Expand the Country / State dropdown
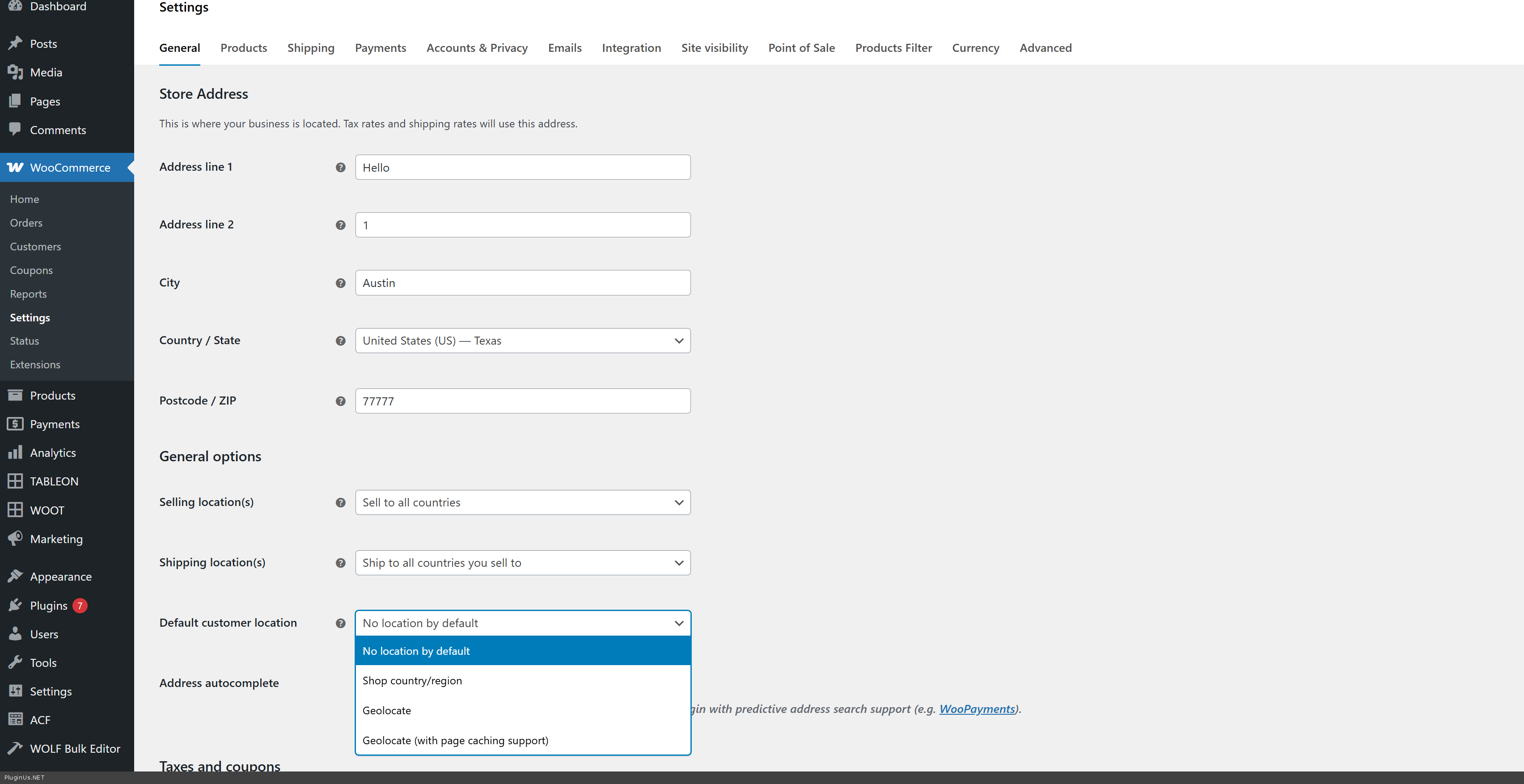Screen dimensions: 1524x784 tap(522, 341)
